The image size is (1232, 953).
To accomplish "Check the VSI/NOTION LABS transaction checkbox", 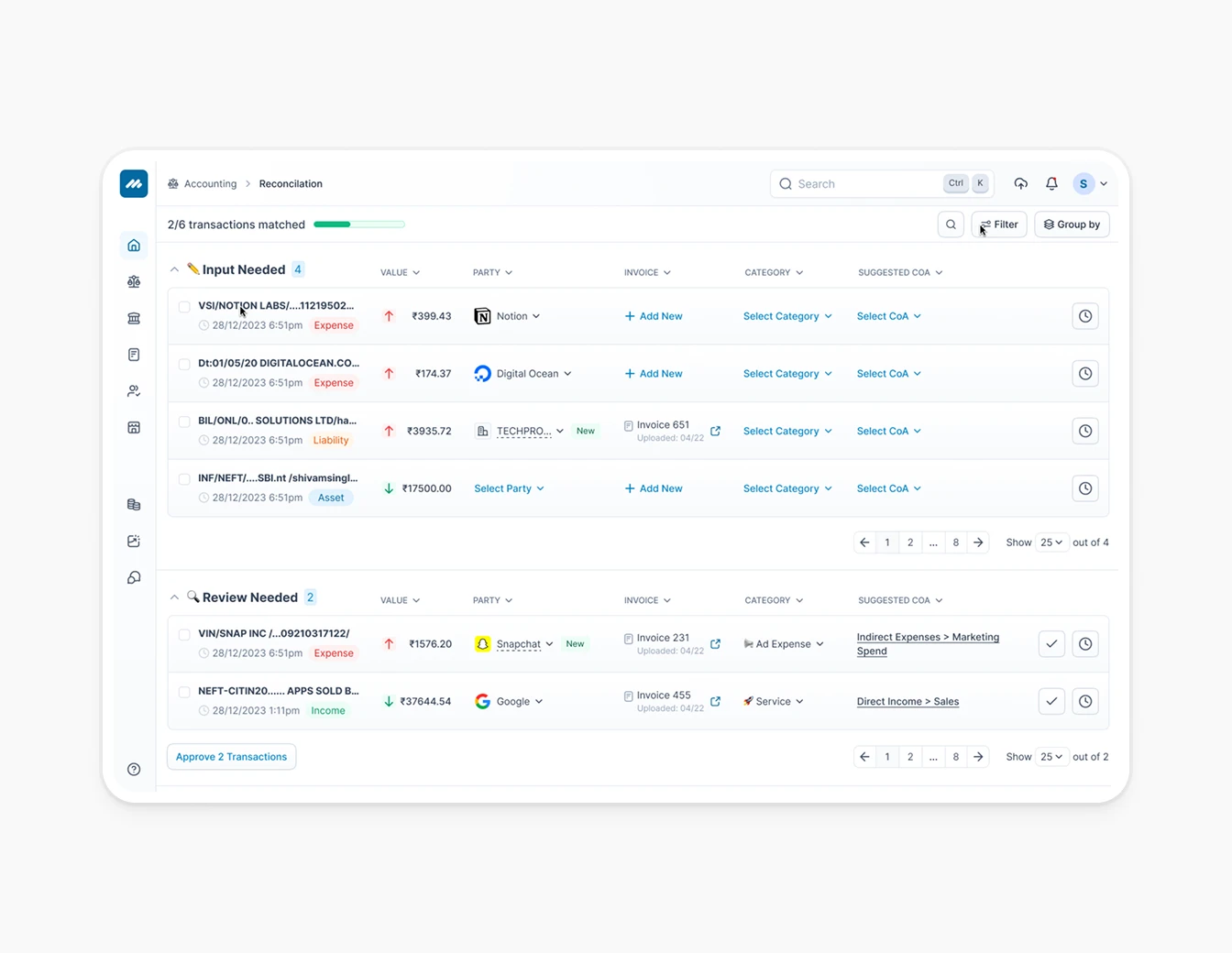I will click(184, 307).
